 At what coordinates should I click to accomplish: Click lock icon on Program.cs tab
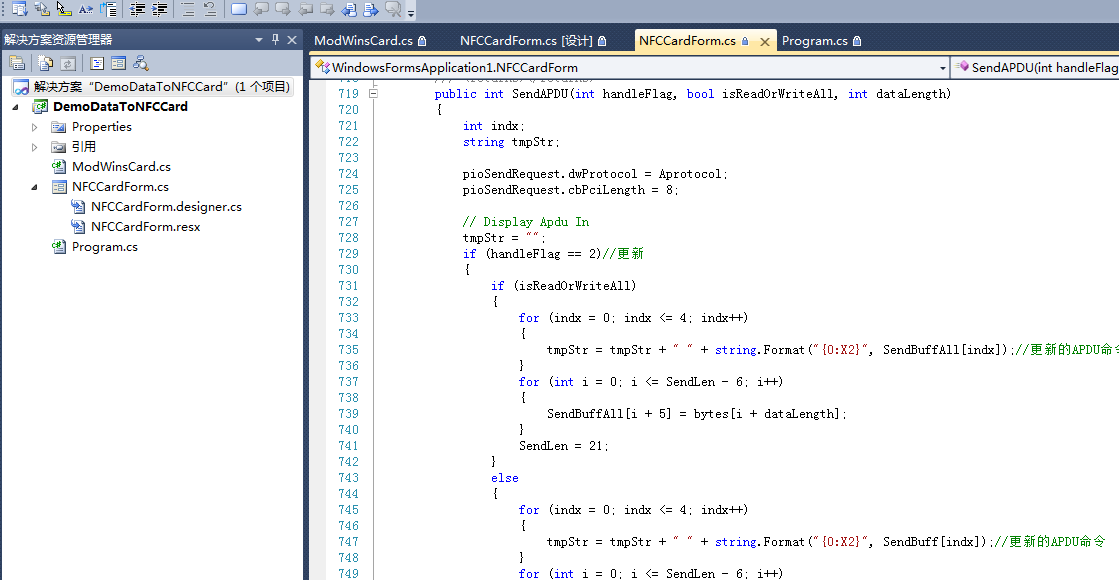click(857, 41)
